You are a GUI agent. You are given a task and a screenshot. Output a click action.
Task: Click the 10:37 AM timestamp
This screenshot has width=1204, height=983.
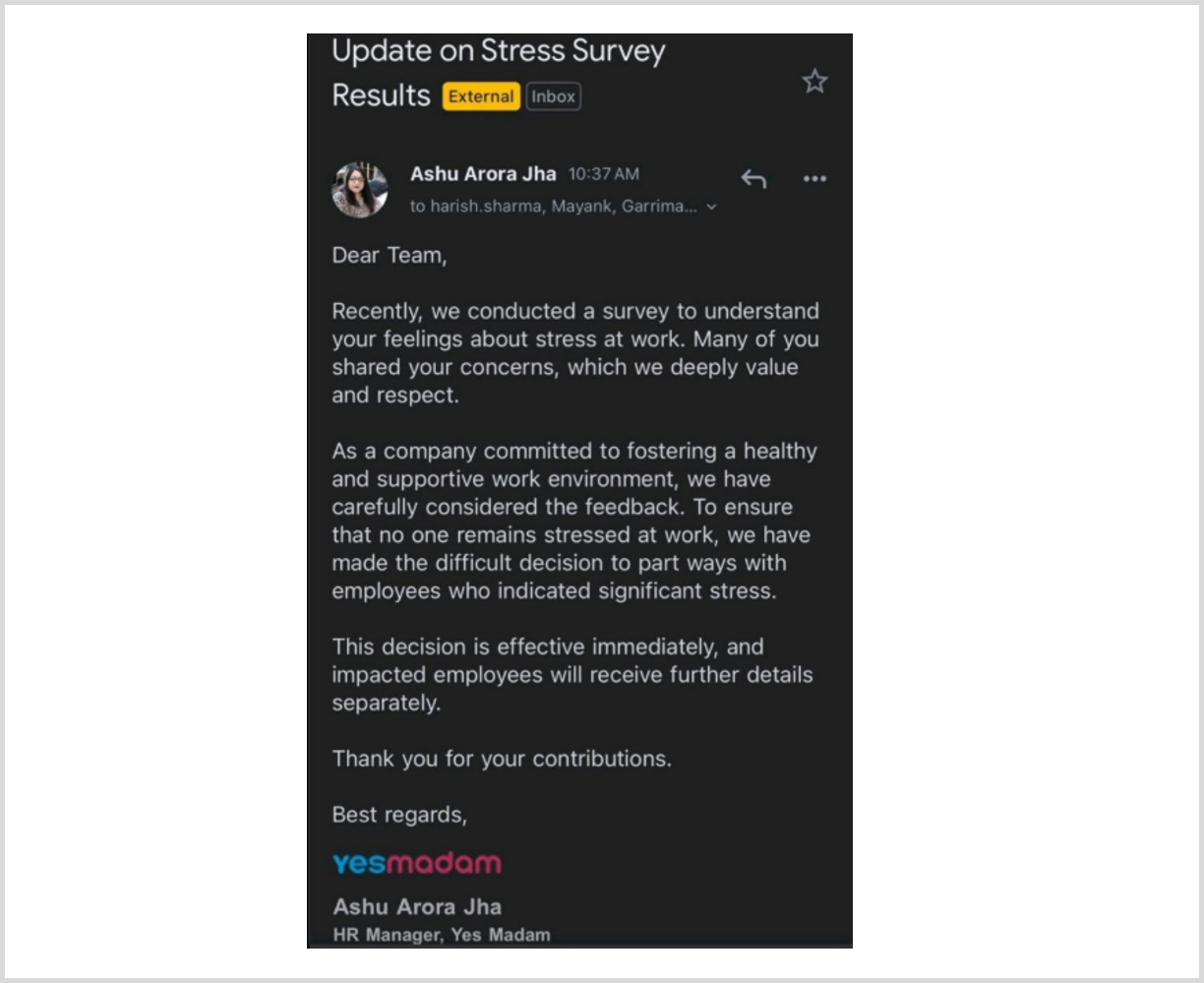point(604,174)
